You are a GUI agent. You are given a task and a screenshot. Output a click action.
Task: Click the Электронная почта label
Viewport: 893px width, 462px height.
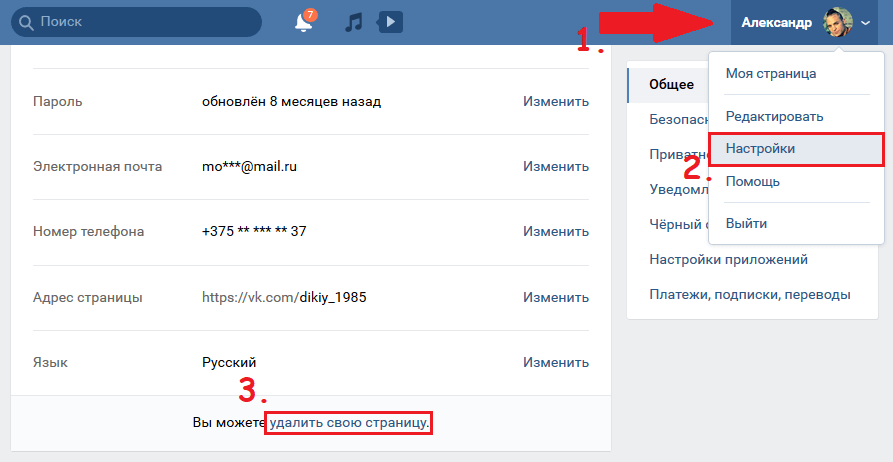pos(97,166)
